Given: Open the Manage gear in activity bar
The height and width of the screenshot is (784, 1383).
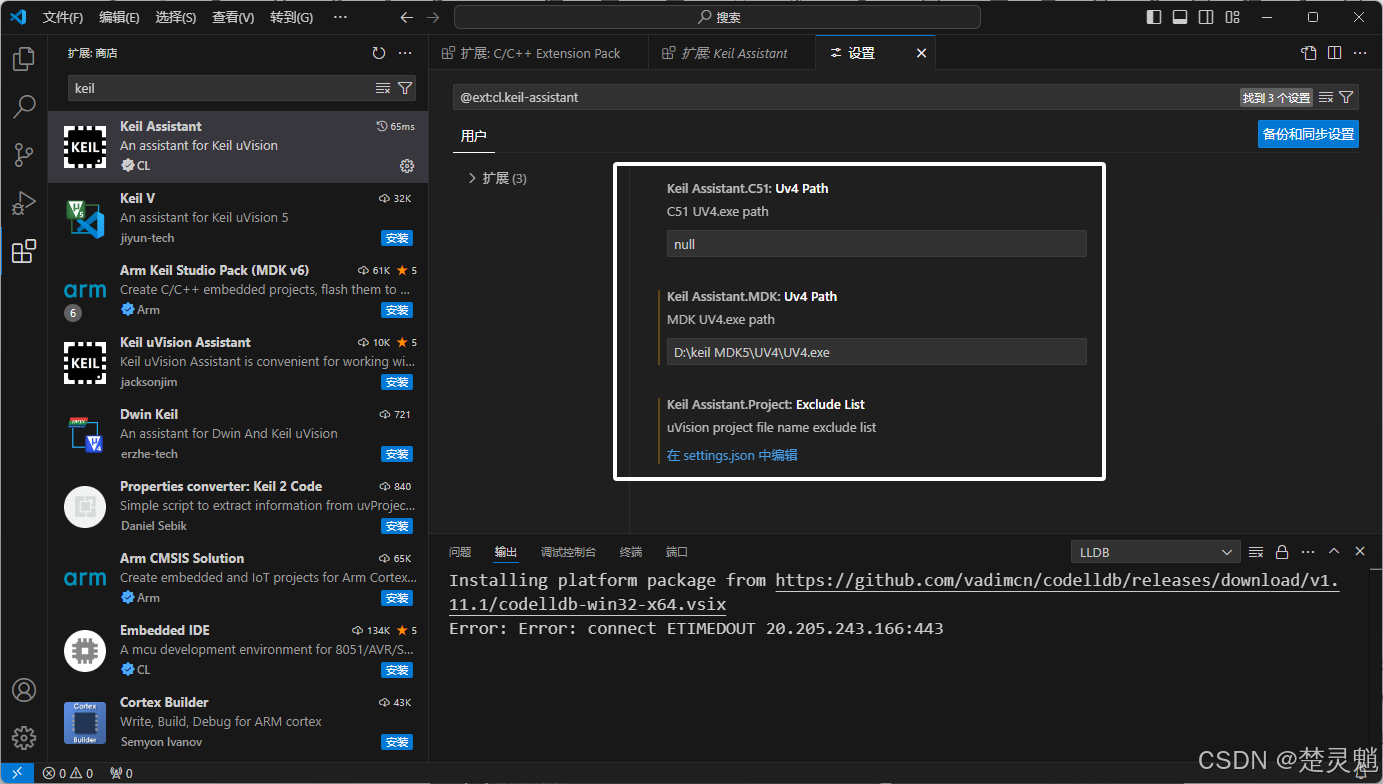Looking at the screenshot, I should 24,738.
